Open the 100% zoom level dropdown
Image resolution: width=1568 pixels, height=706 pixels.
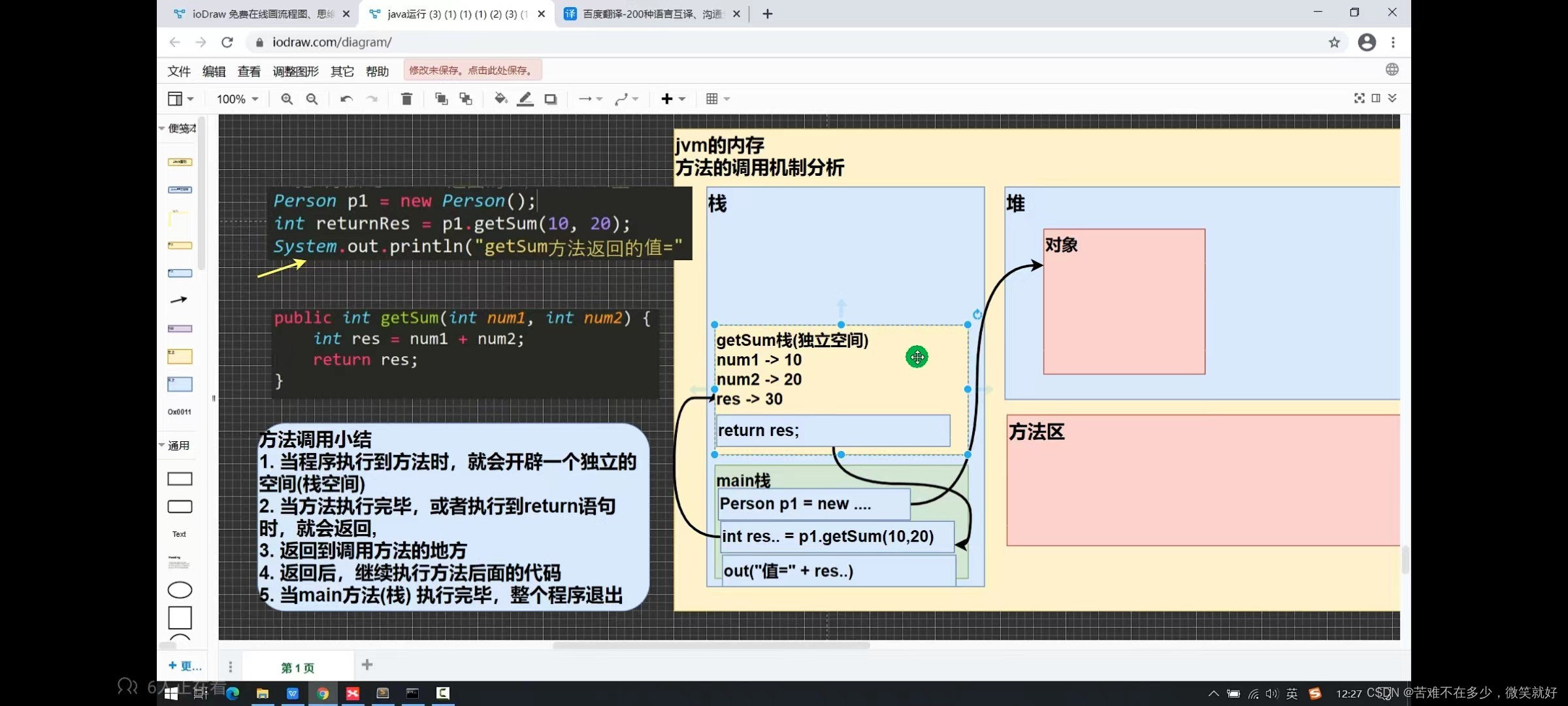point(238,99)
